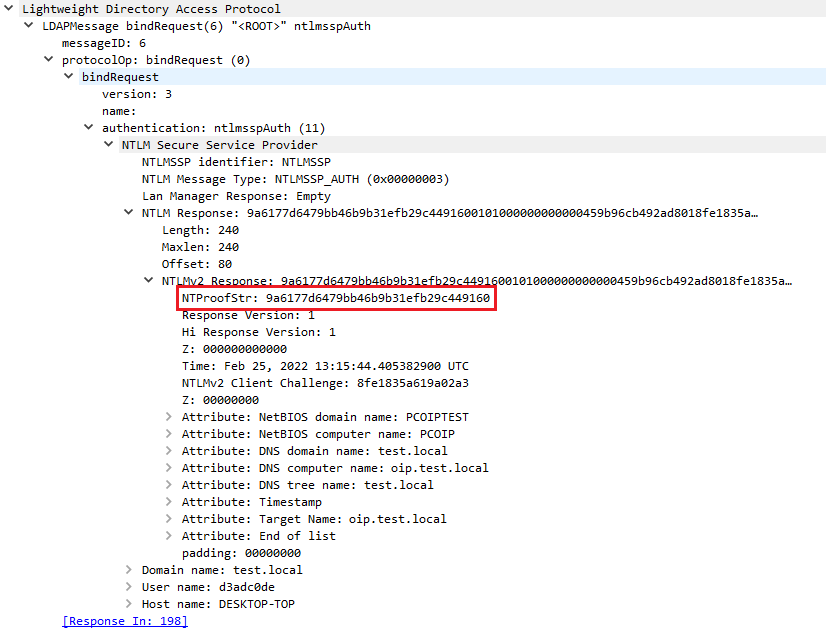
Task: Collapse the authentication: ntlmsspAuth (11) node
Action: click(x=88, y=127)
